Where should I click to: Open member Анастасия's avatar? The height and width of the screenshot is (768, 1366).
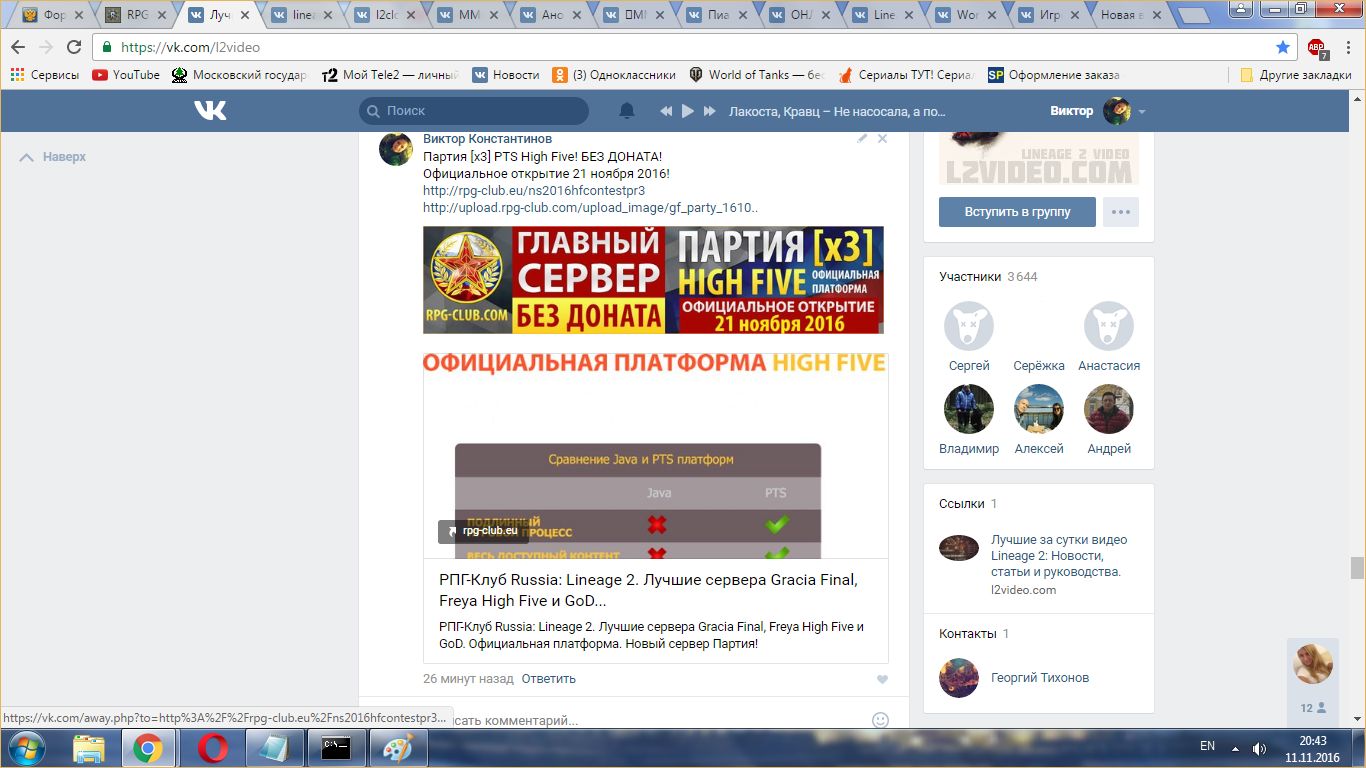1109,326
